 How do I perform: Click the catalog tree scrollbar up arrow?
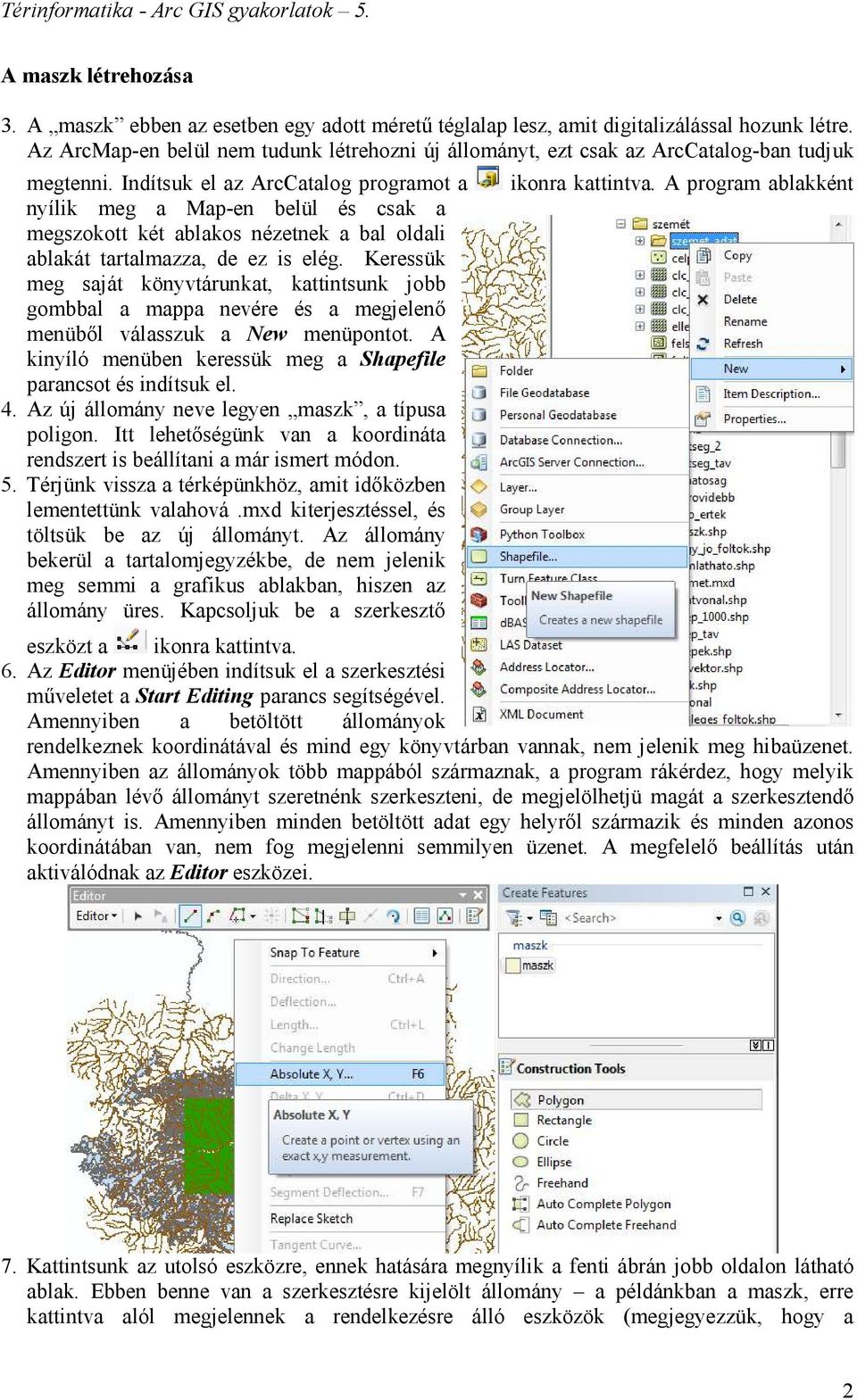click(838, 223)
